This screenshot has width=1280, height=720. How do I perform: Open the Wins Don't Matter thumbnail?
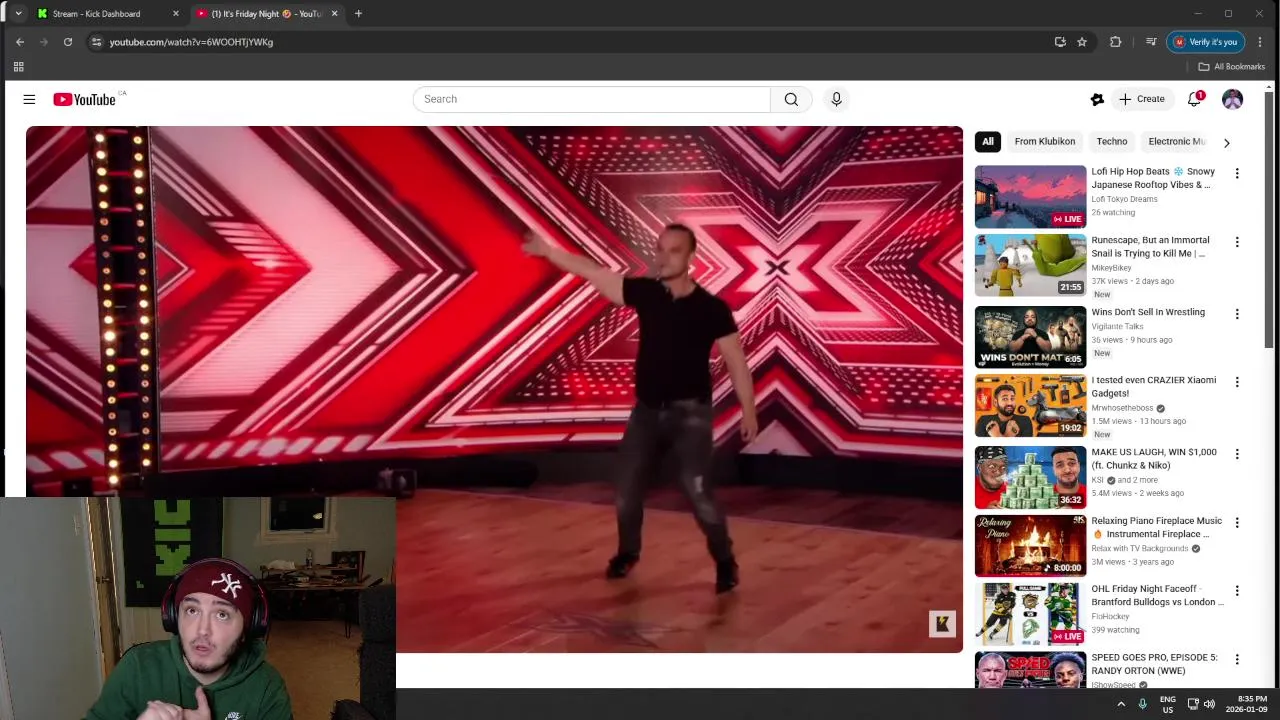1030,337
